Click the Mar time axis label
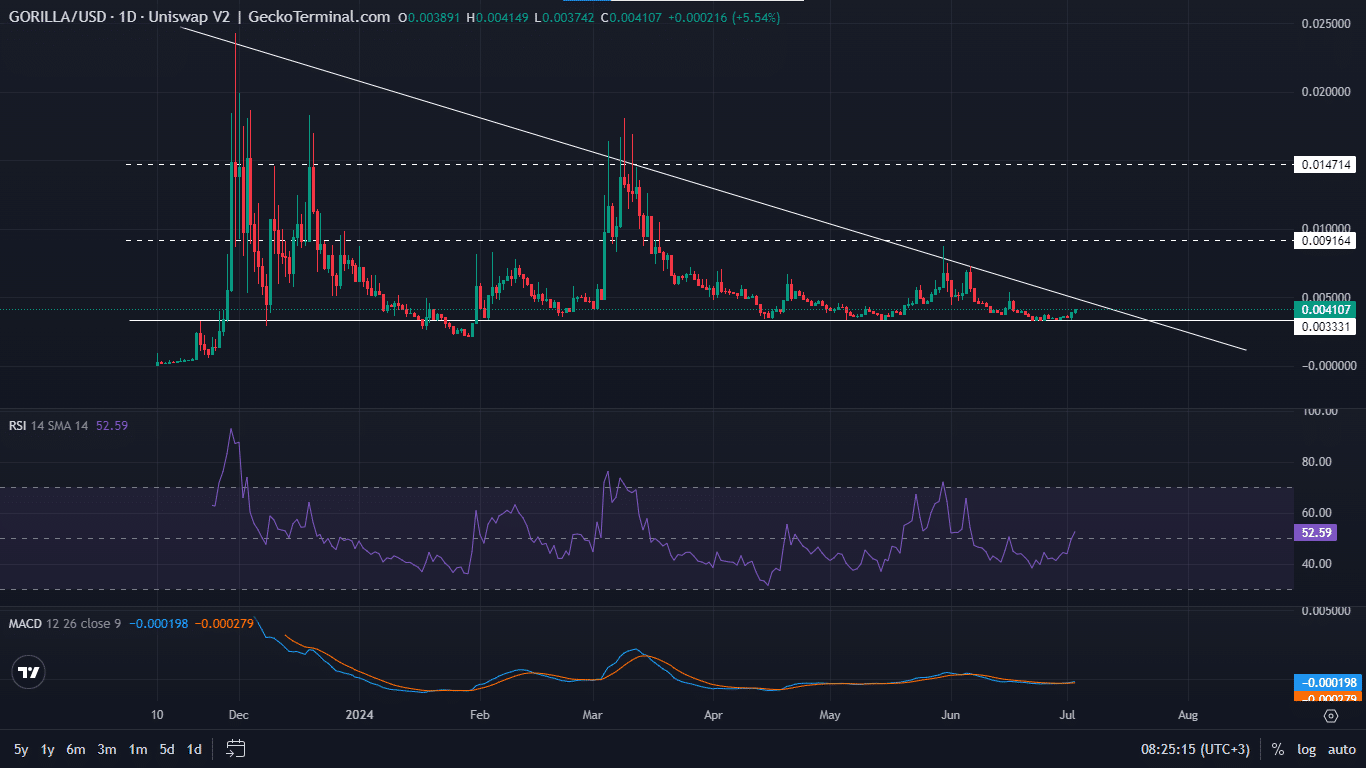Image resolution: width=1366 pixels, height=768 pixels. [594, 715]
